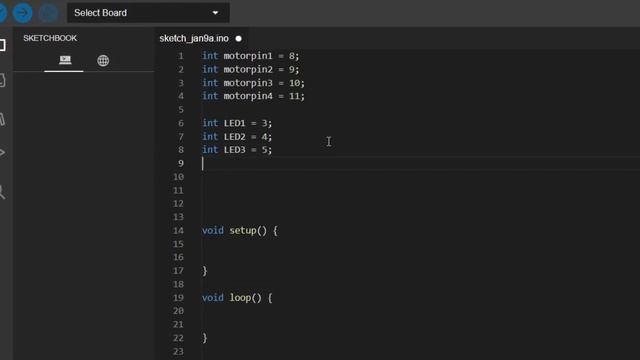
Task: Click the line 'int LED2 = 4;'
Action: click(237, 136)
